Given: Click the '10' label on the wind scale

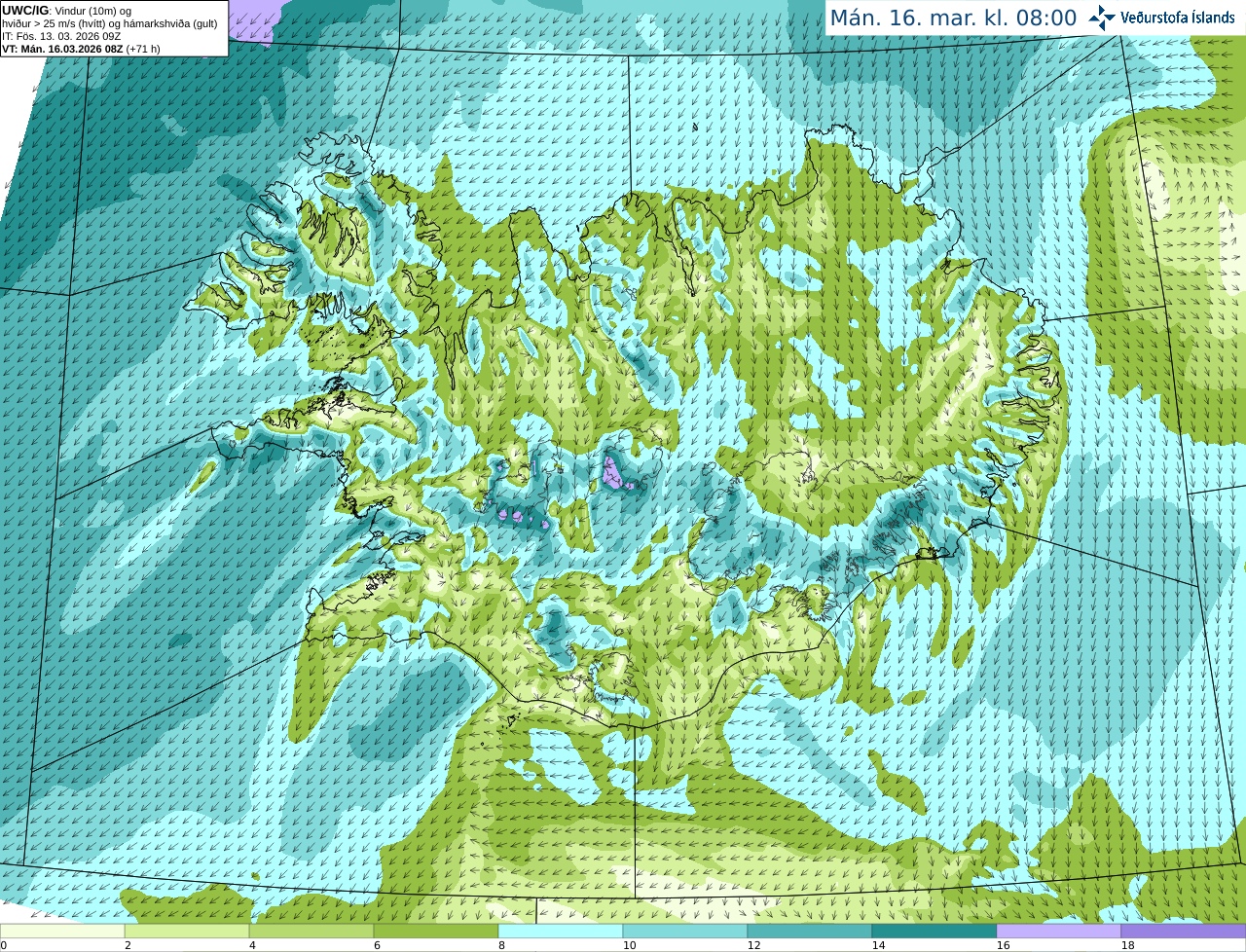Looking at the screenshot, I should click(630, 945).
